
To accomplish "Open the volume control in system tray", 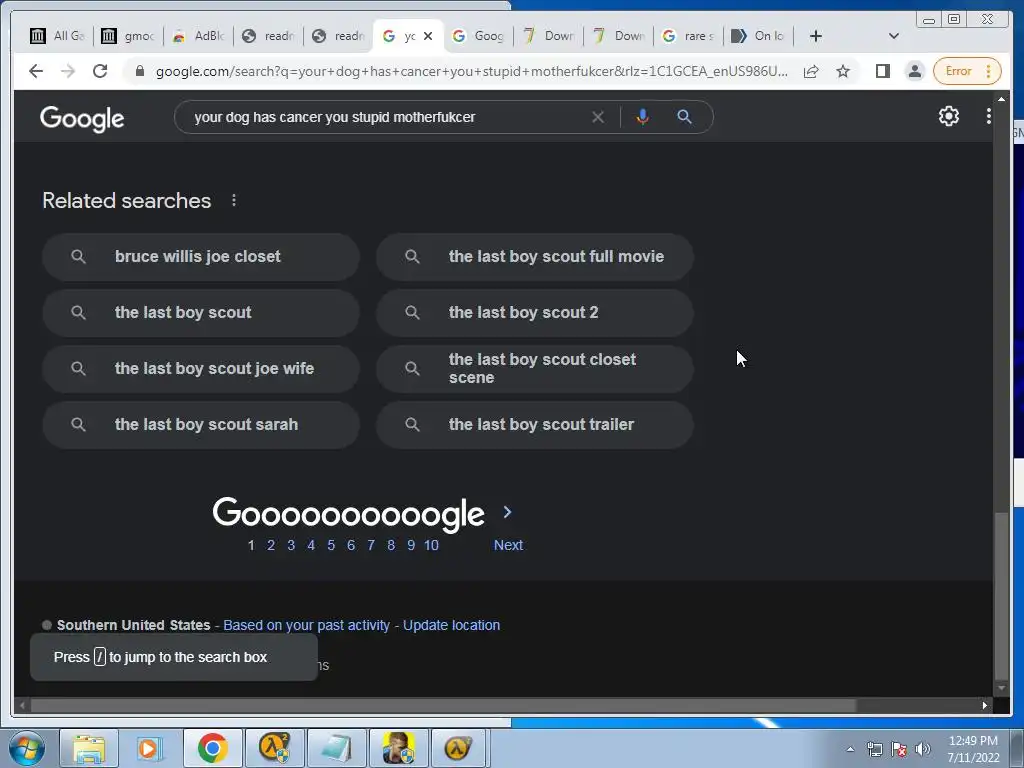I will pyautogui.click(x=923, y=749).
